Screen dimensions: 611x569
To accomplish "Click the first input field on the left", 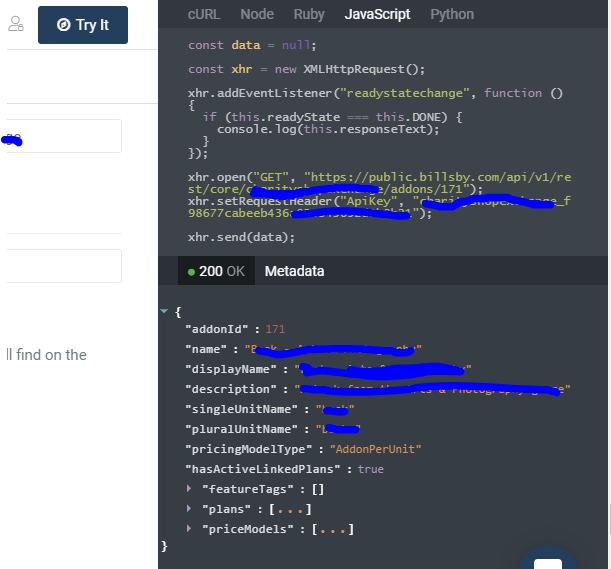I will (64, 136).
